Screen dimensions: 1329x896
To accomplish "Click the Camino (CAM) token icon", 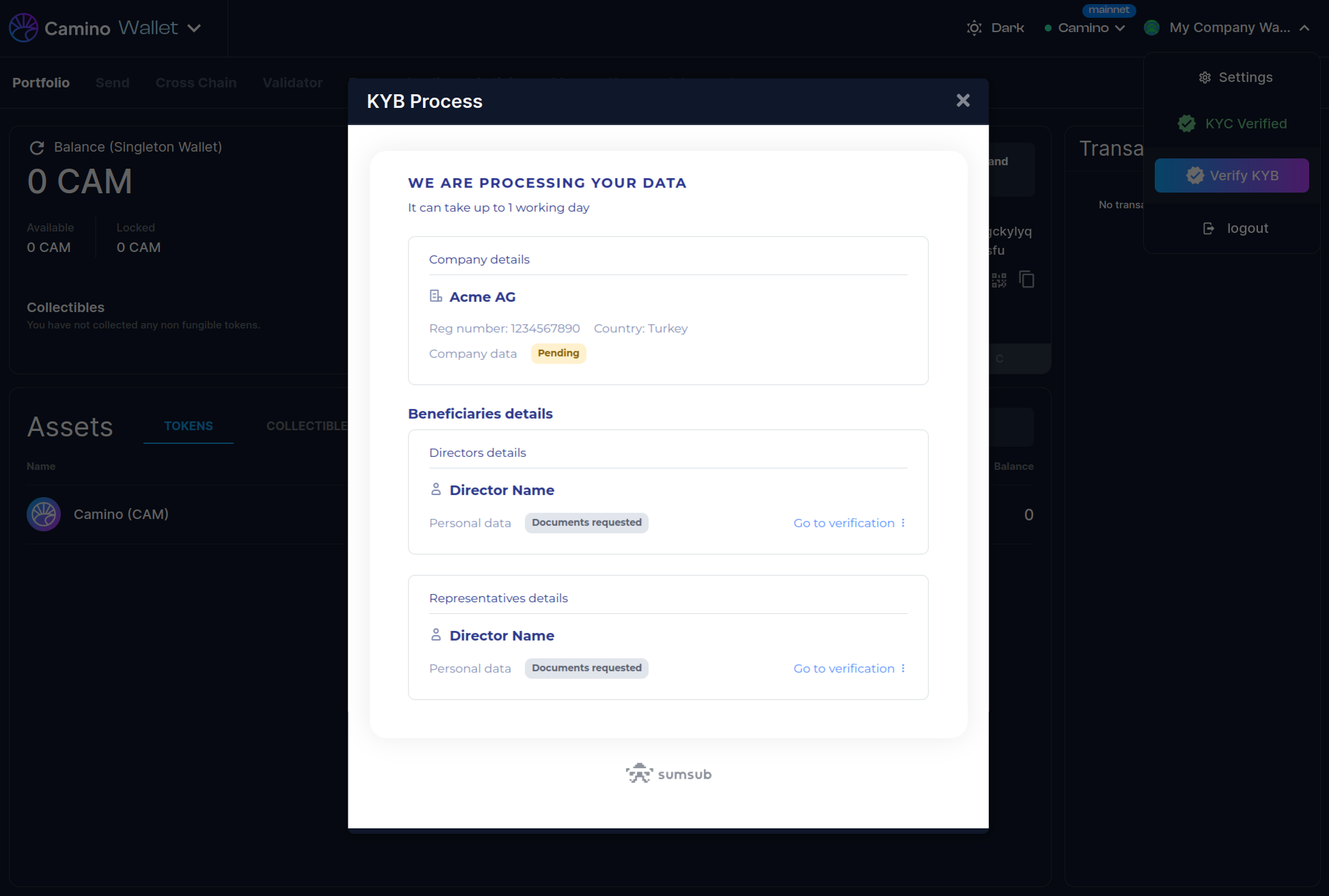I will [x=44, y=514].
